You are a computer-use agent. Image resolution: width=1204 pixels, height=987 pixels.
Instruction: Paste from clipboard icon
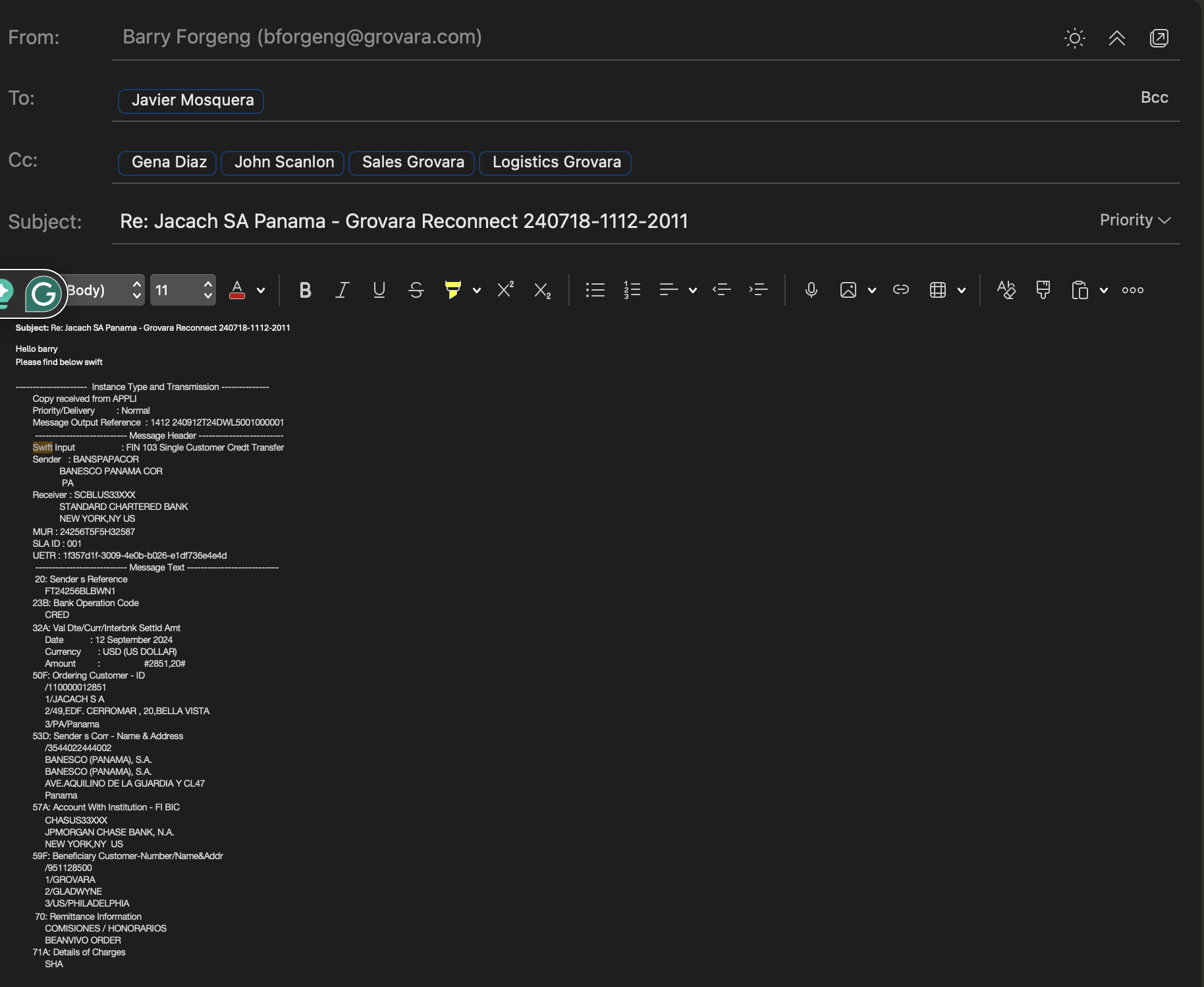[x=1080, y=290]
